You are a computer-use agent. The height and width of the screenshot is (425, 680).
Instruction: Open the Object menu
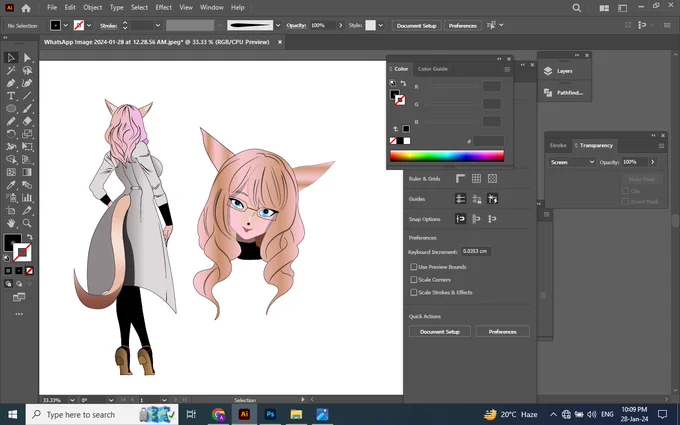point(93,7)
